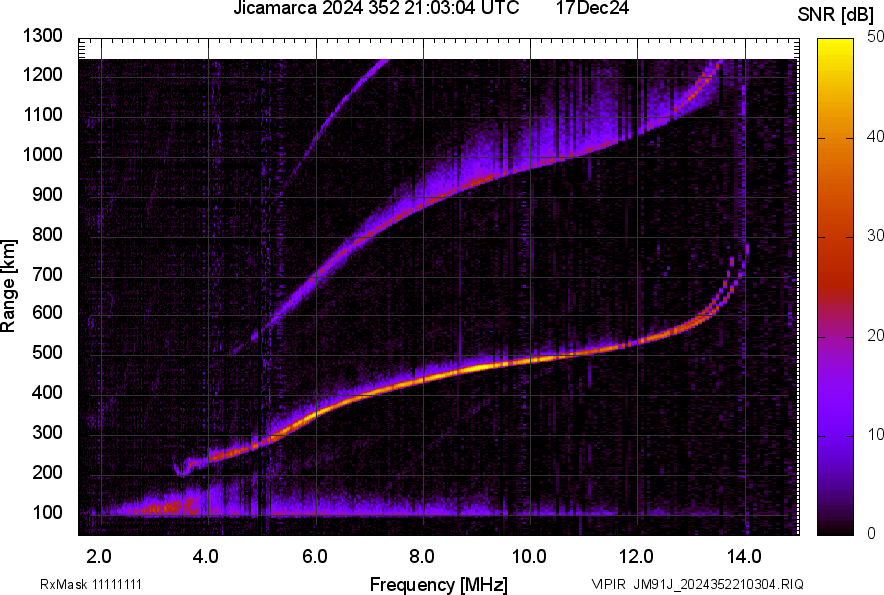Screen dimensions: 884x595
Task: Click the file name "JM91J_2024352210304.RIQ"
Action: (719, 584)
